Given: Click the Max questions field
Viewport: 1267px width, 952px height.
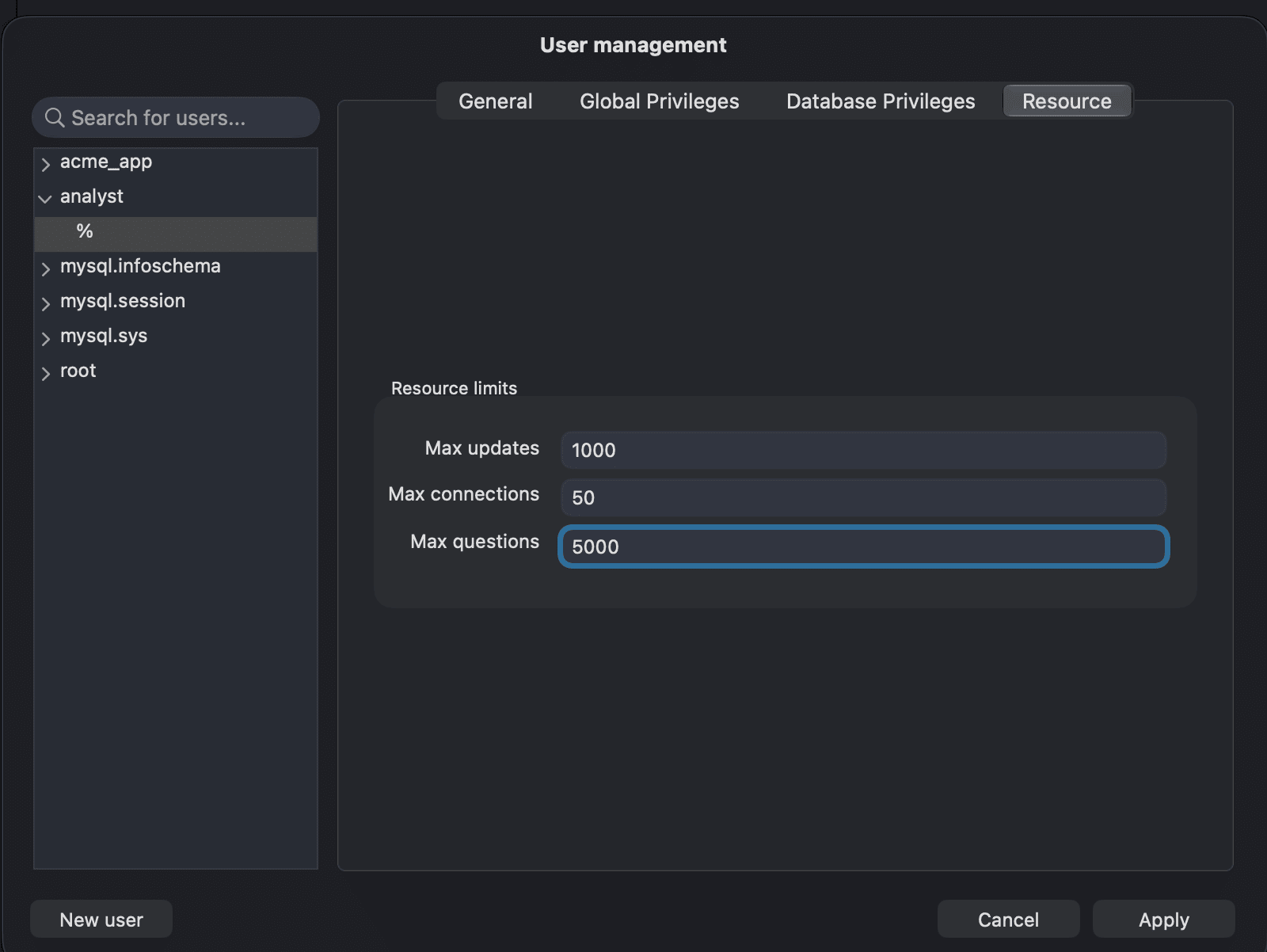Looking at the screenshot, I should 863,546.
